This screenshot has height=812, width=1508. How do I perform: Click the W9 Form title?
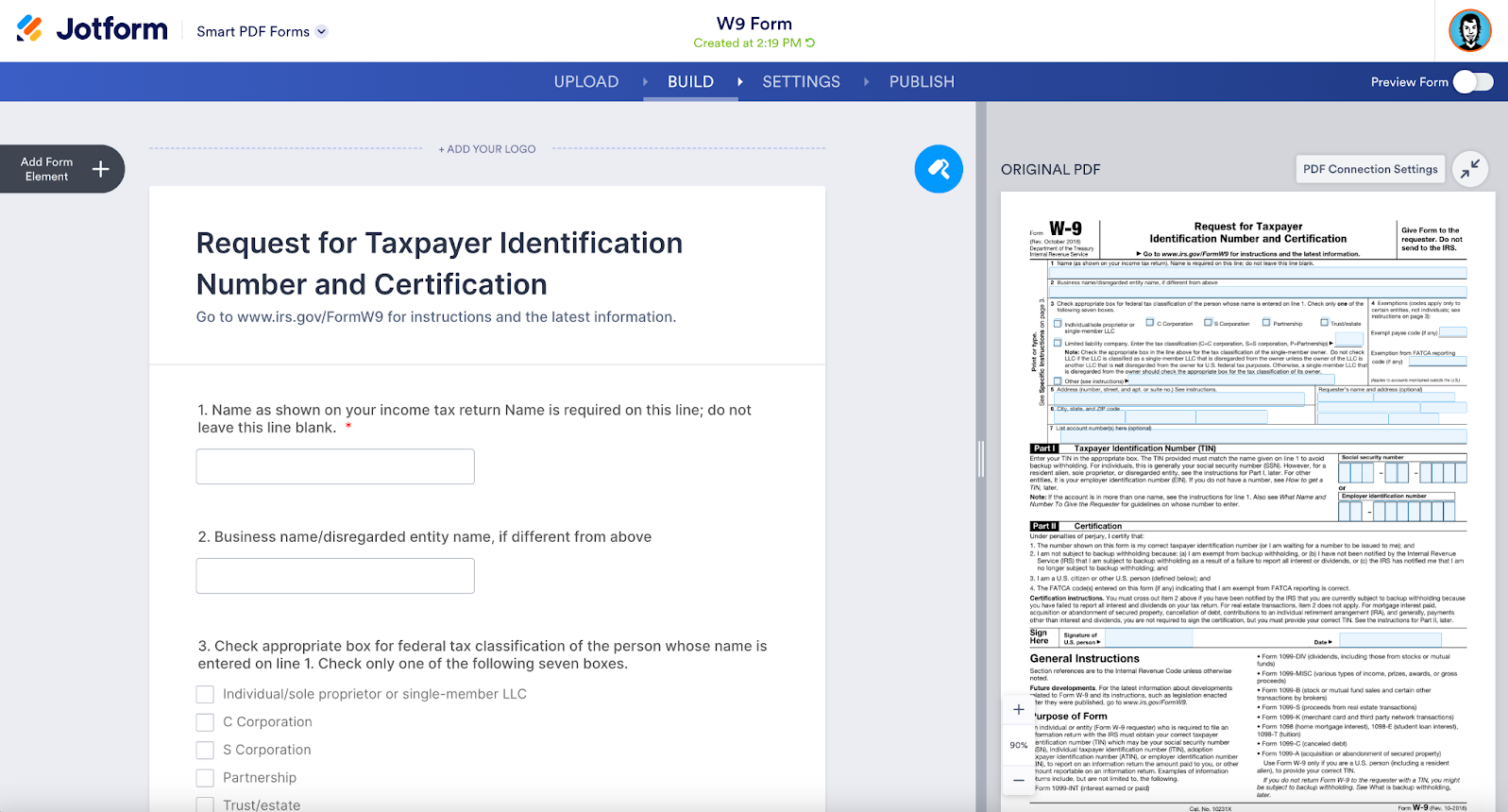754,24
